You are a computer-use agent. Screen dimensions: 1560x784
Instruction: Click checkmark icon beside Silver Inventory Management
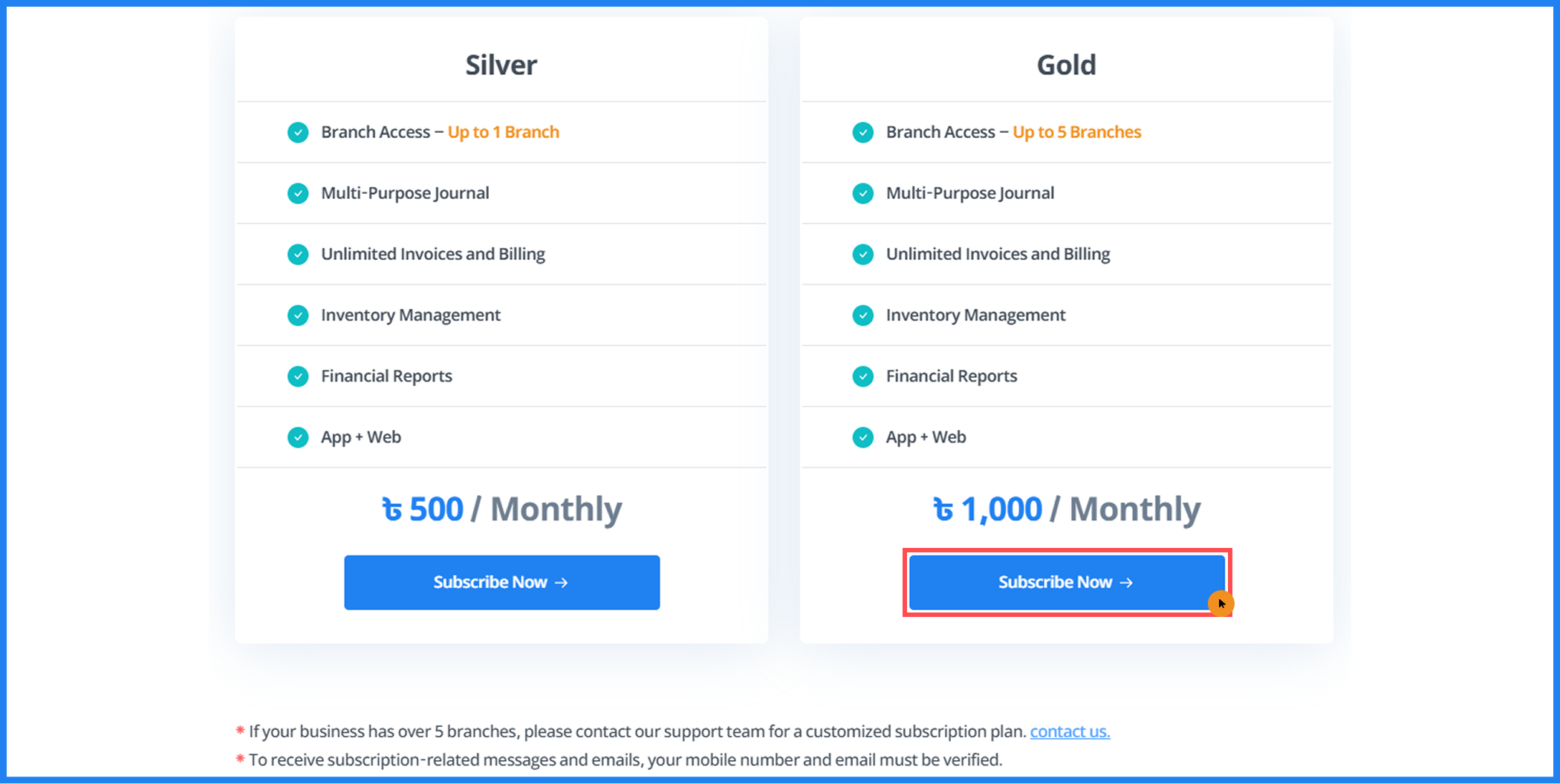[x=298, y=316]
